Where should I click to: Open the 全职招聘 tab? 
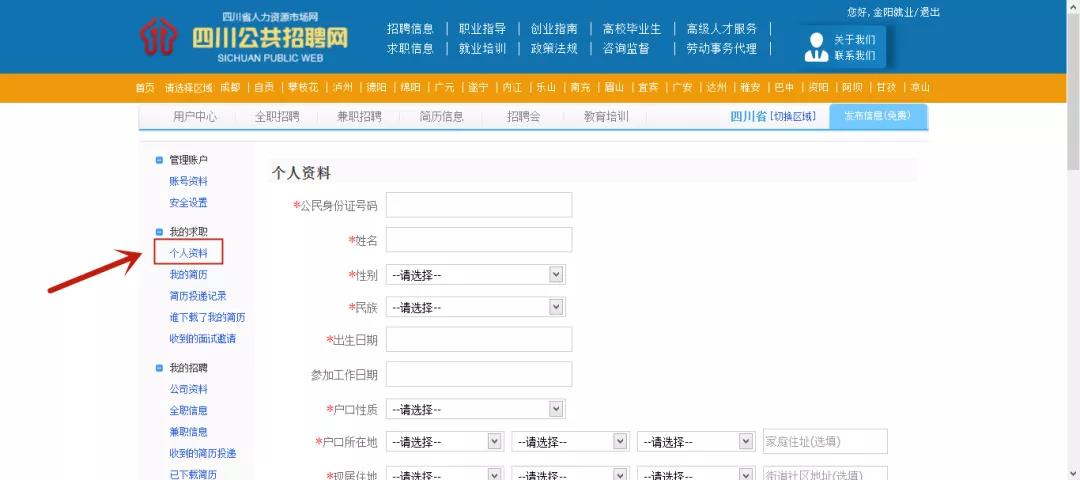(277, 117)
